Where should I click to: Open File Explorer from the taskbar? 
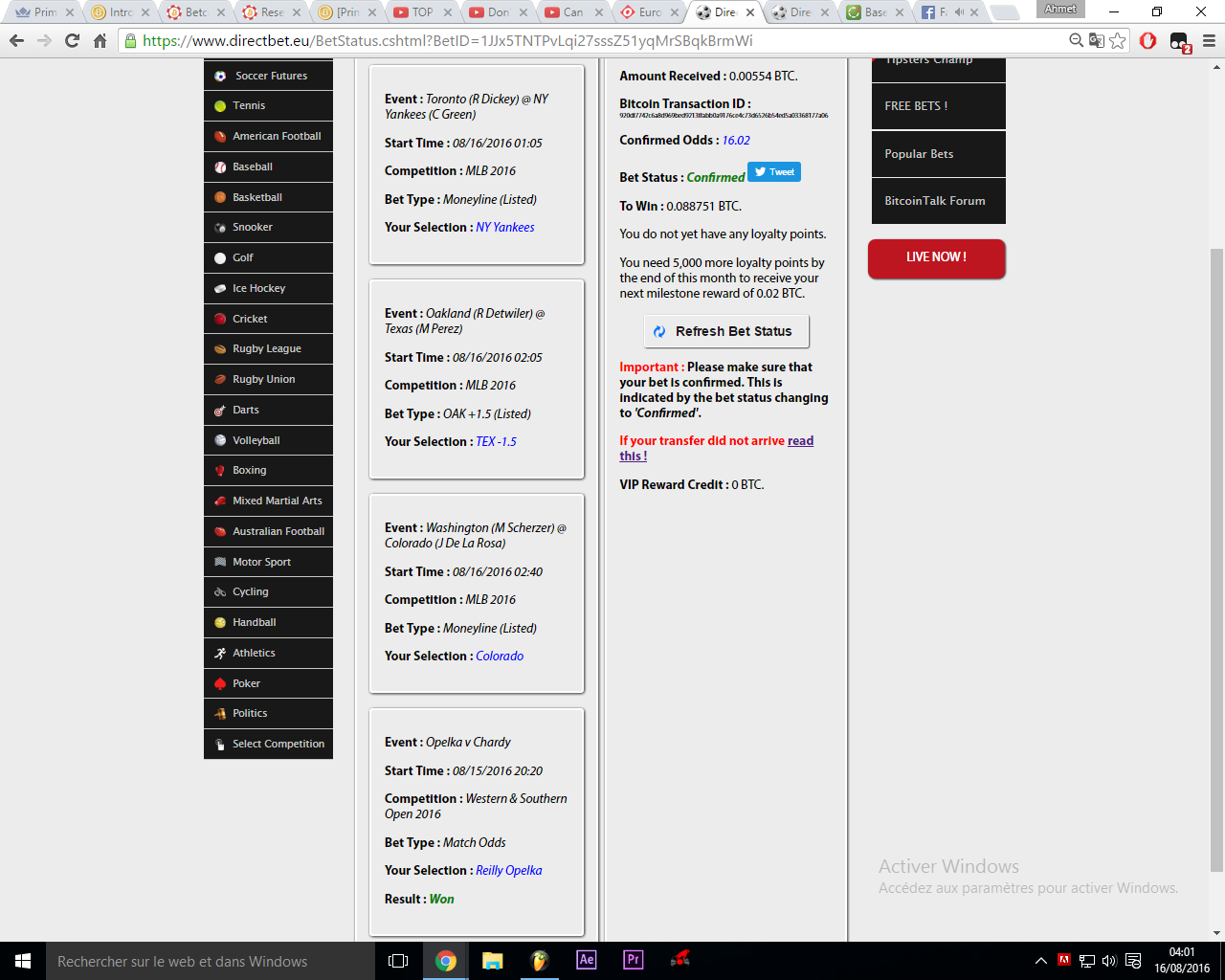(492, 961)
